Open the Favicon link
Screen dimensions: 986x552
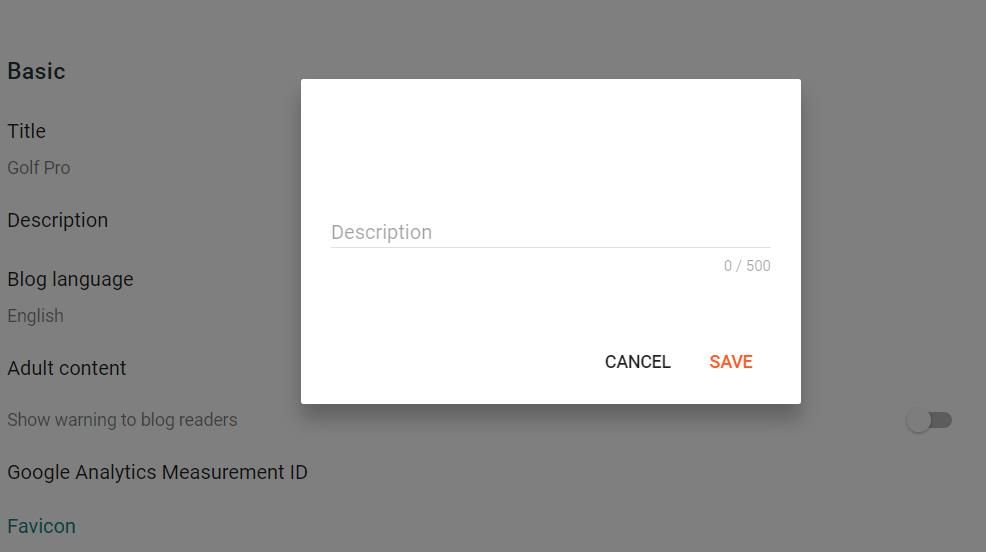coord(42,526)
